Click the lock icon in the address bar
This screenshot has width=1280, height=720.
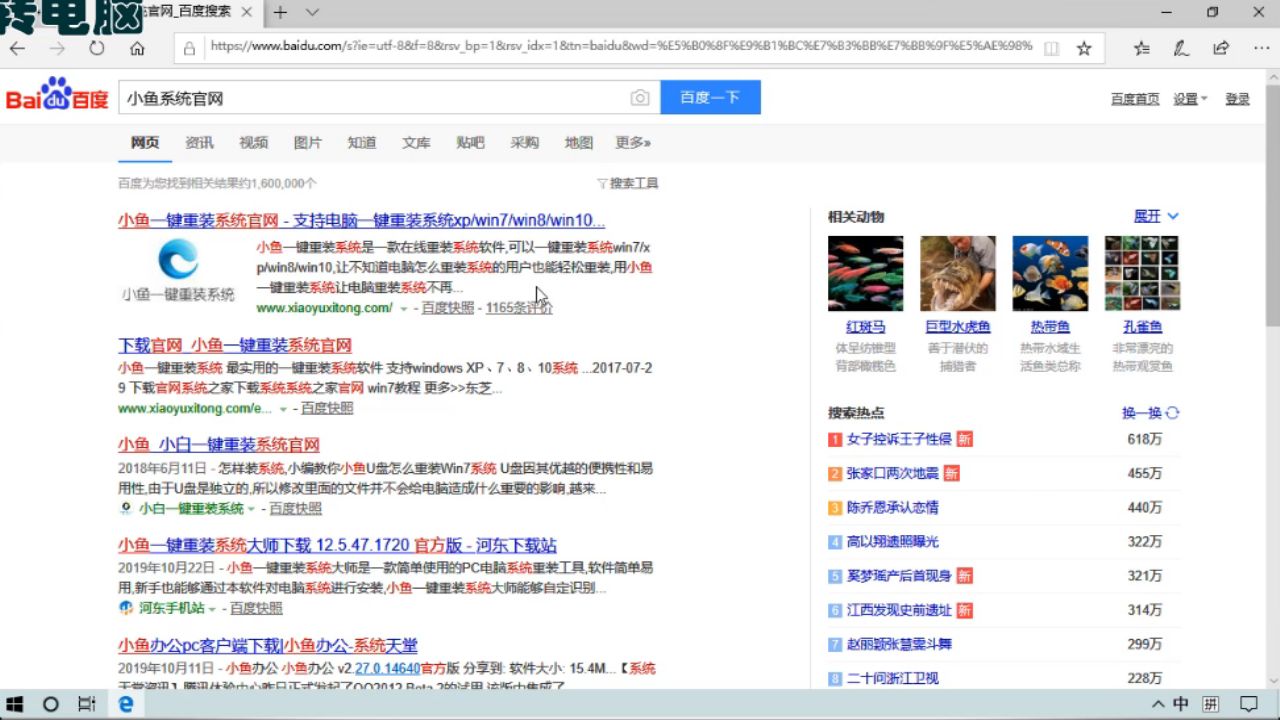click(x=188, y=47)
